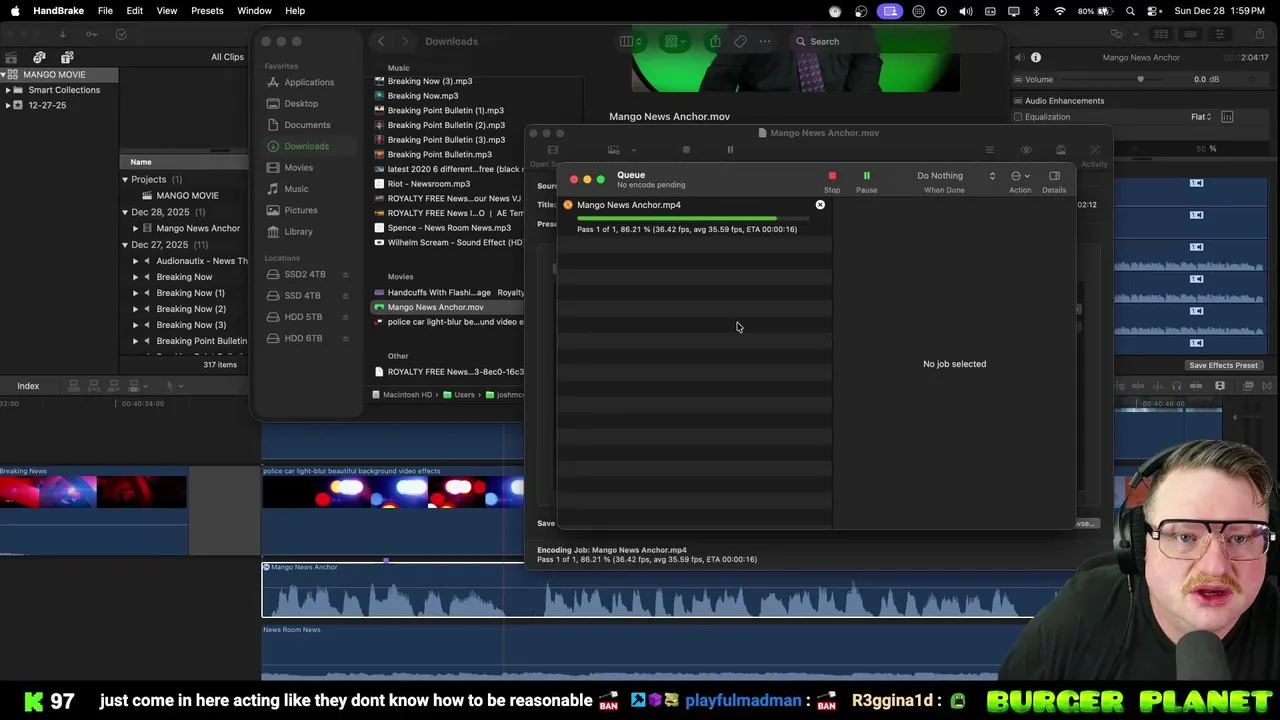Open Finder more actions ellipsis
This screenshot has height=720, width=1280.
click(765, 41)
